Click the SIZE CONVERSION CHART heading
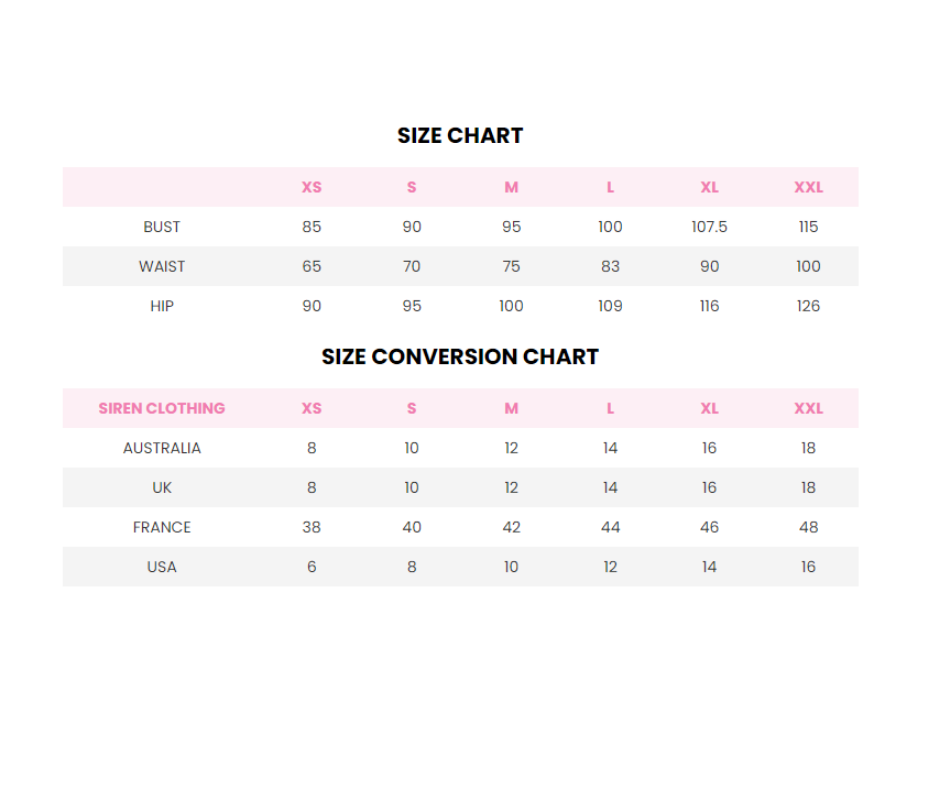 460,357
